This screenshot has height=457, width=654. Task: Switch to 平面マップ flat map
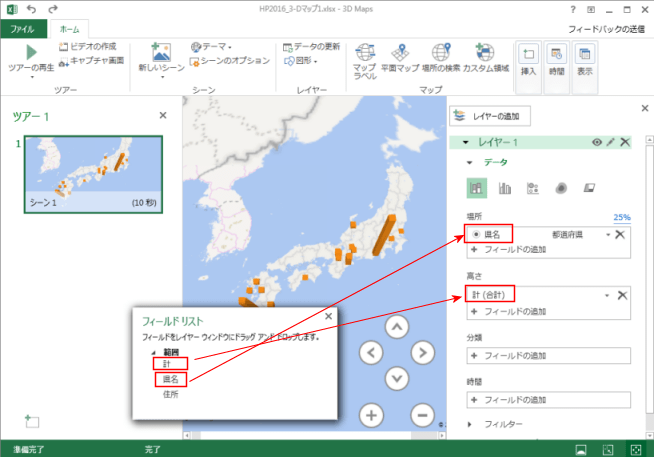(x=400, y=58)
